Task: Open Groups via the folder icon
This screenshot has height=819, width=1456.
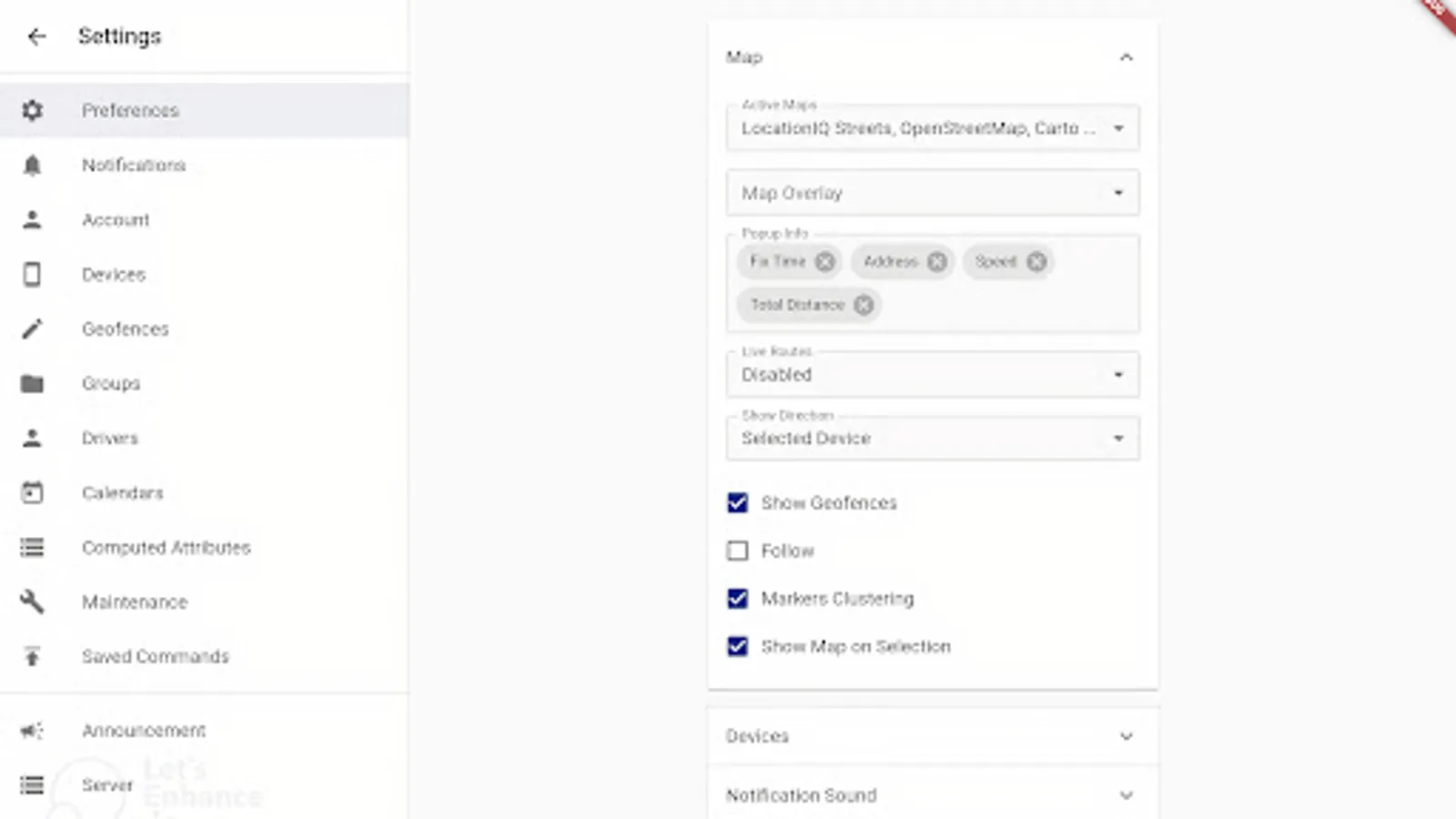Action: click(33, 383)
